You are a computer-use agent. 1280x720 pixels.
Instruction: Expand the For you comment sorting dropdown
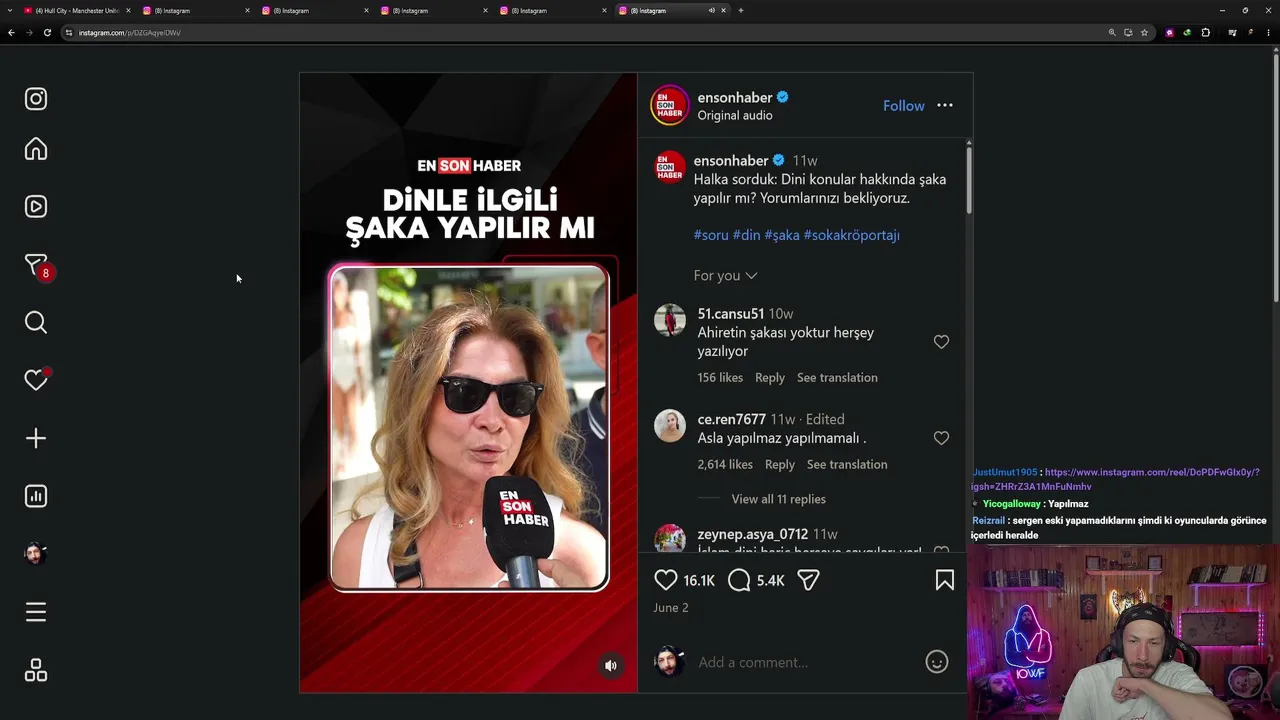click(x=725, y=275)
